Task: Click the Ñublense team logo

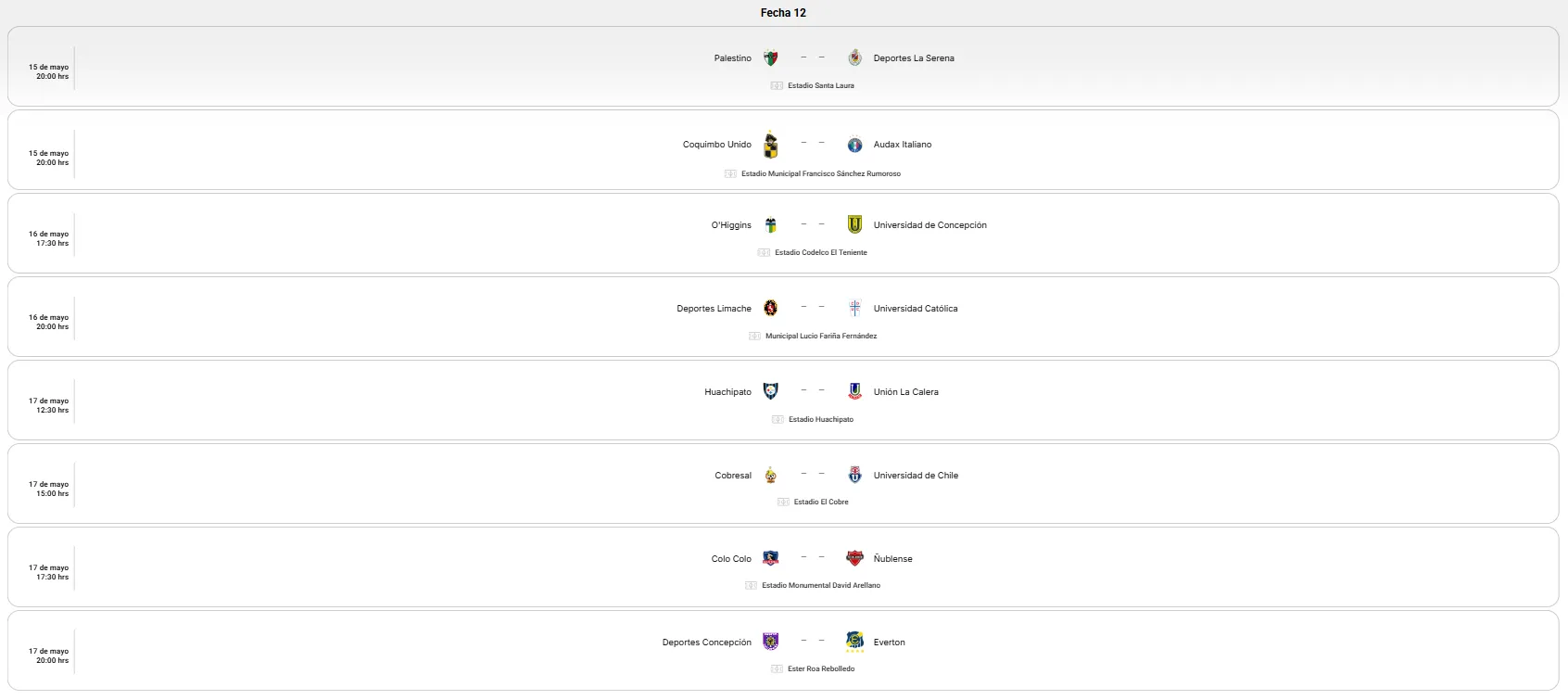Action: (x=855, y=558)
